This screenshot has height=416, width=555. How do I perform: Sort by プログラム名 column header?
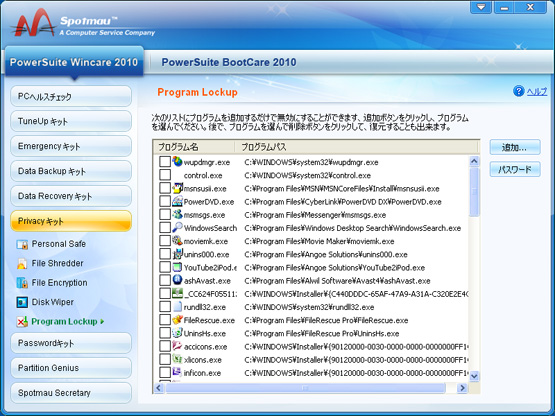194,147
